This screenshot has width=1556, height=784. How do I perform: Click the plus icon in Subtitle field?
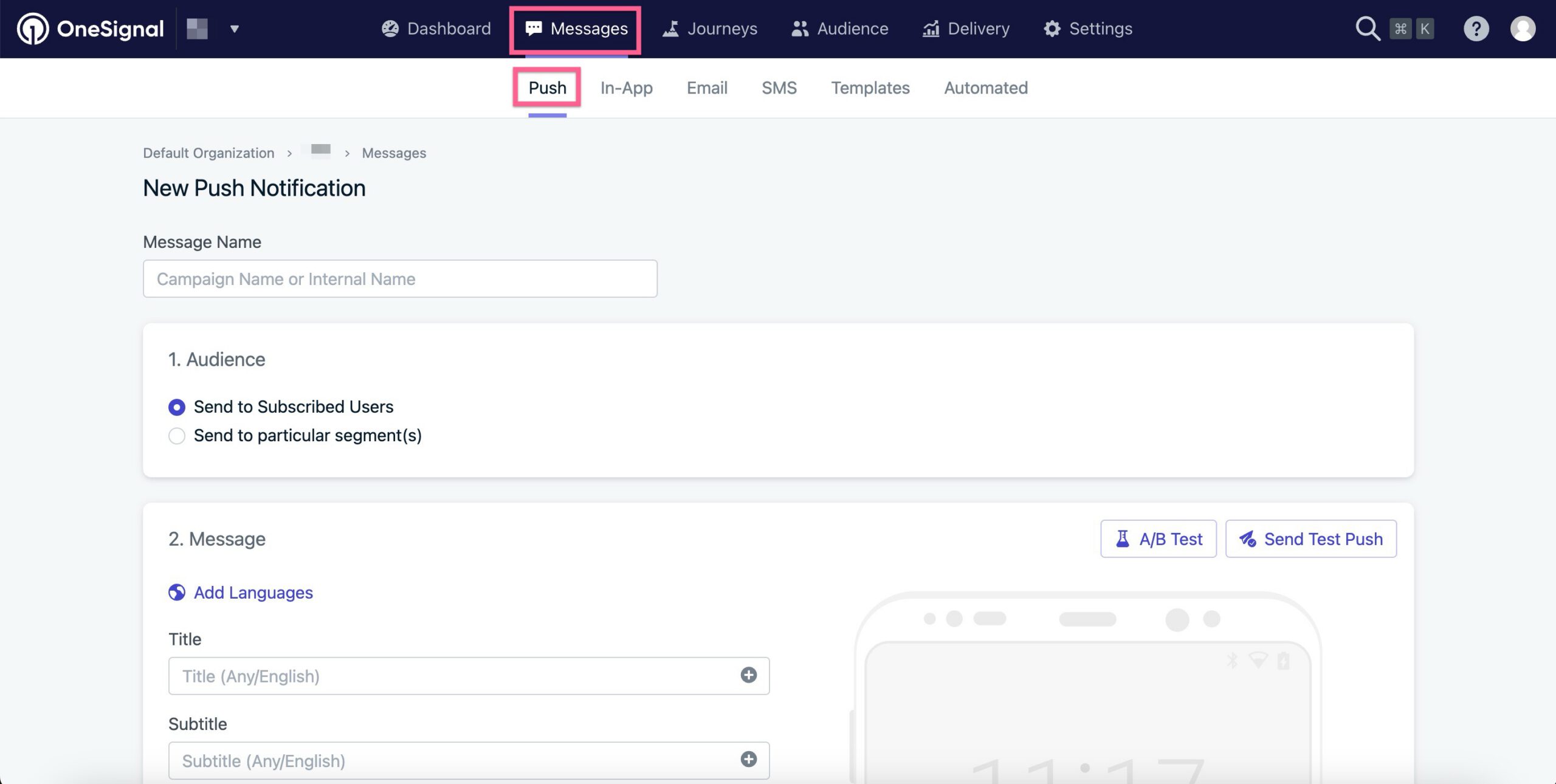(749, 759)
